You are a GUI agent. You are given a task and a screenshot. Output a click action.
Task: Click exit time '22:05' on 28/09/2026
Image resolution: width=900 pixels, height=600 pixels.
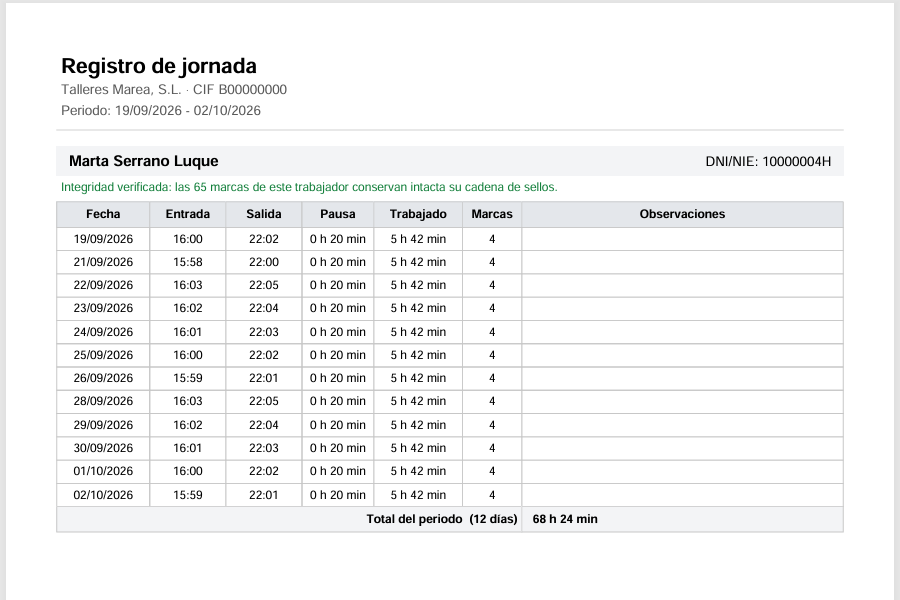264,401
